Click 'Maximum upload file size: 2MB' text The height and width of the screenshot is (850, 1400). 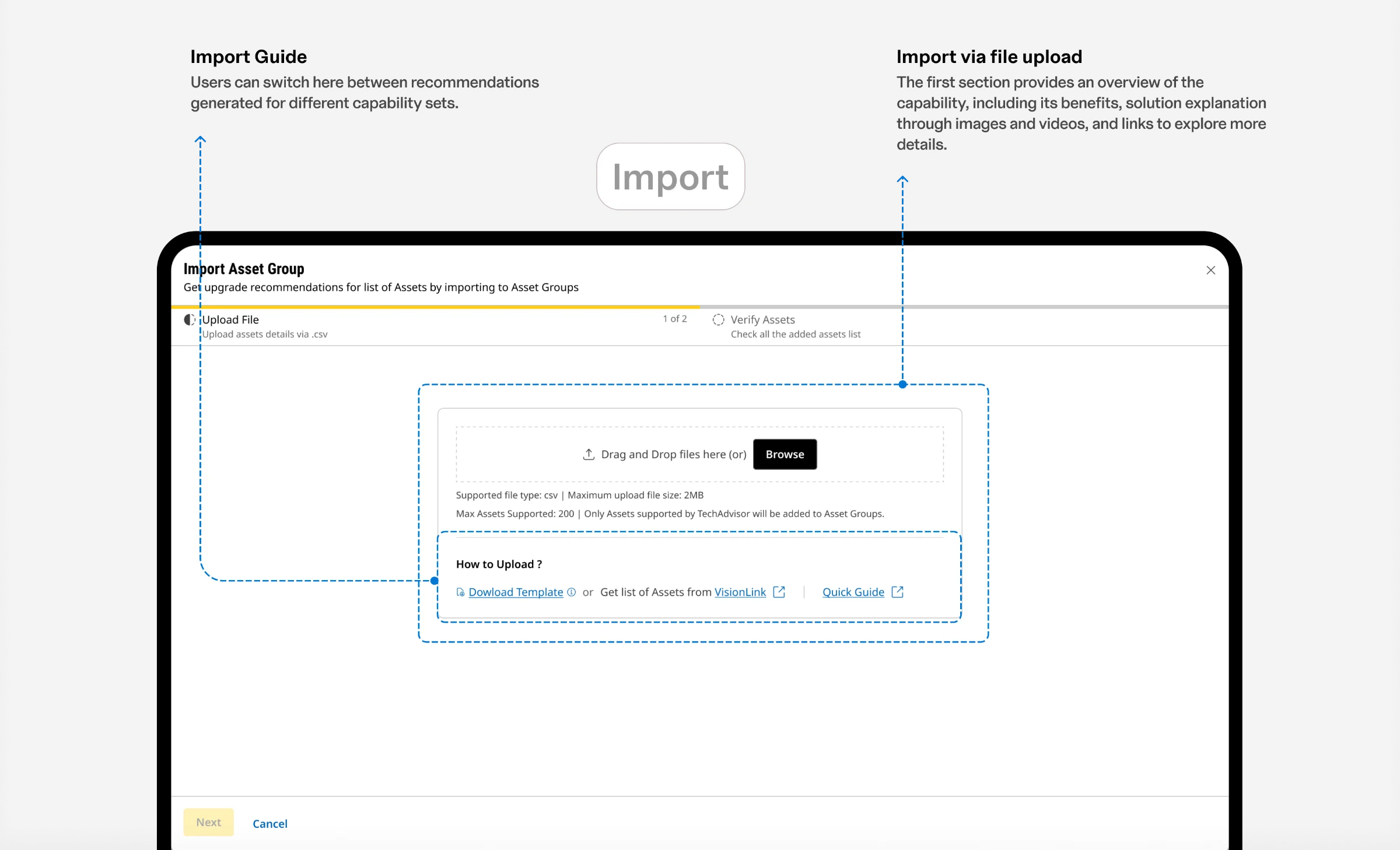636,495
